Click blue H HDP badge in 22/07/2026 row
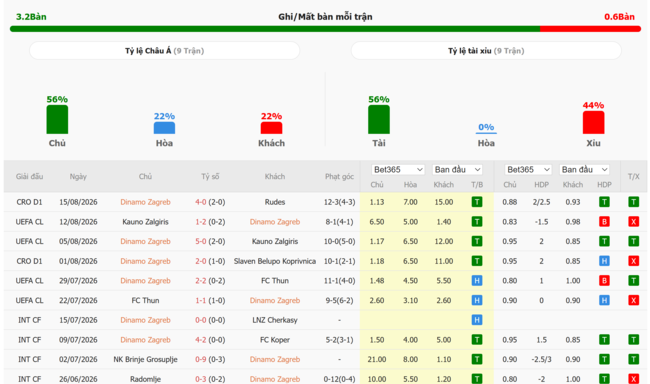The image size is (650, 384). [x=604, y=300]
